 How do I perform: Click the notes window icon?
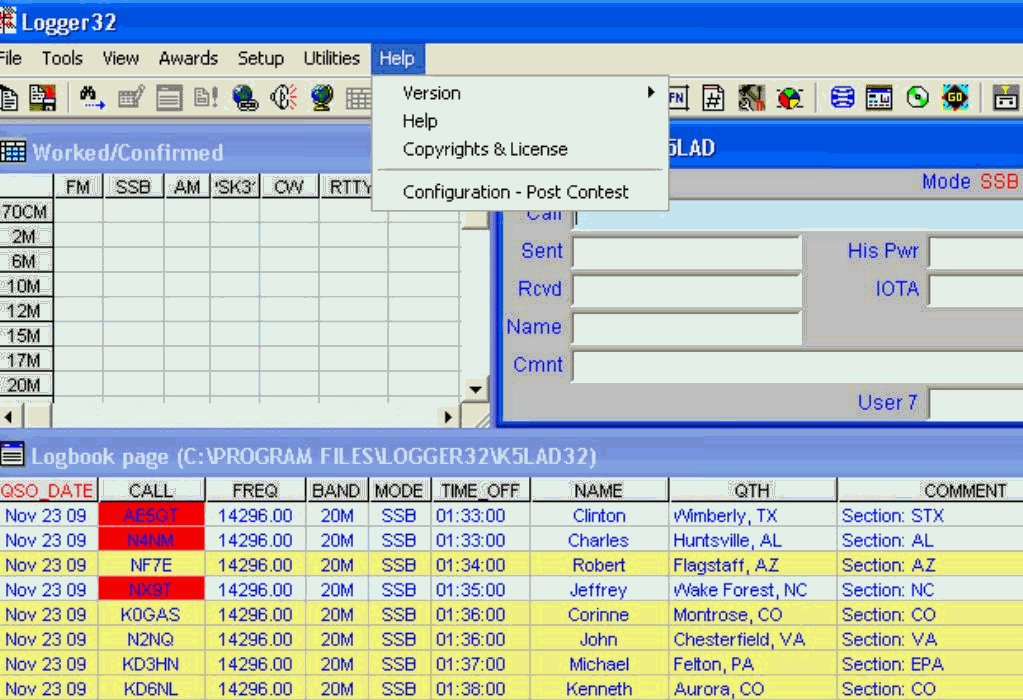click(170, 97)
